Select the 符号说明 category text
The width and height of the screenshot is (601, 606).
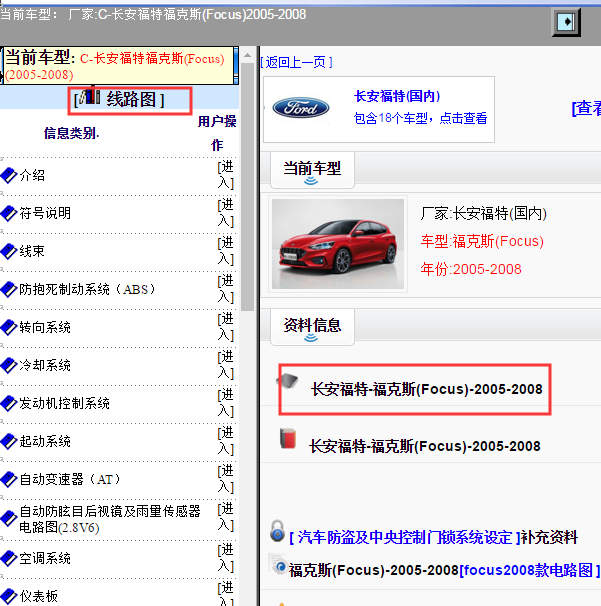tap(45, 214)
